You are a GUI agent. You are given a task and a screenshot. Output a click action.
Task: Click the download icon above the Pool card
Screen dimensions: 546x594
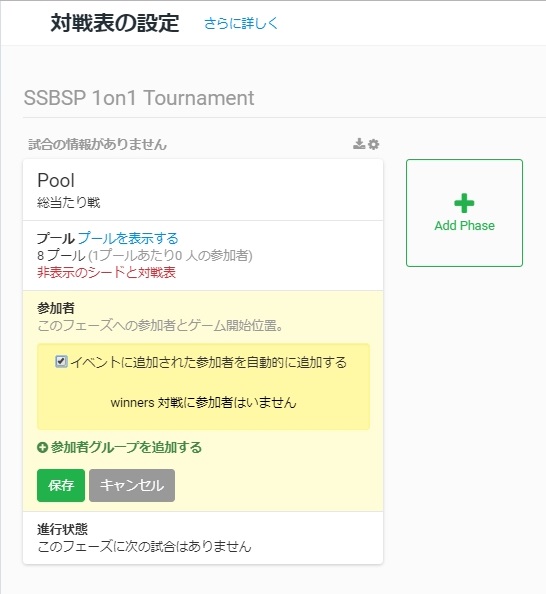359,144
